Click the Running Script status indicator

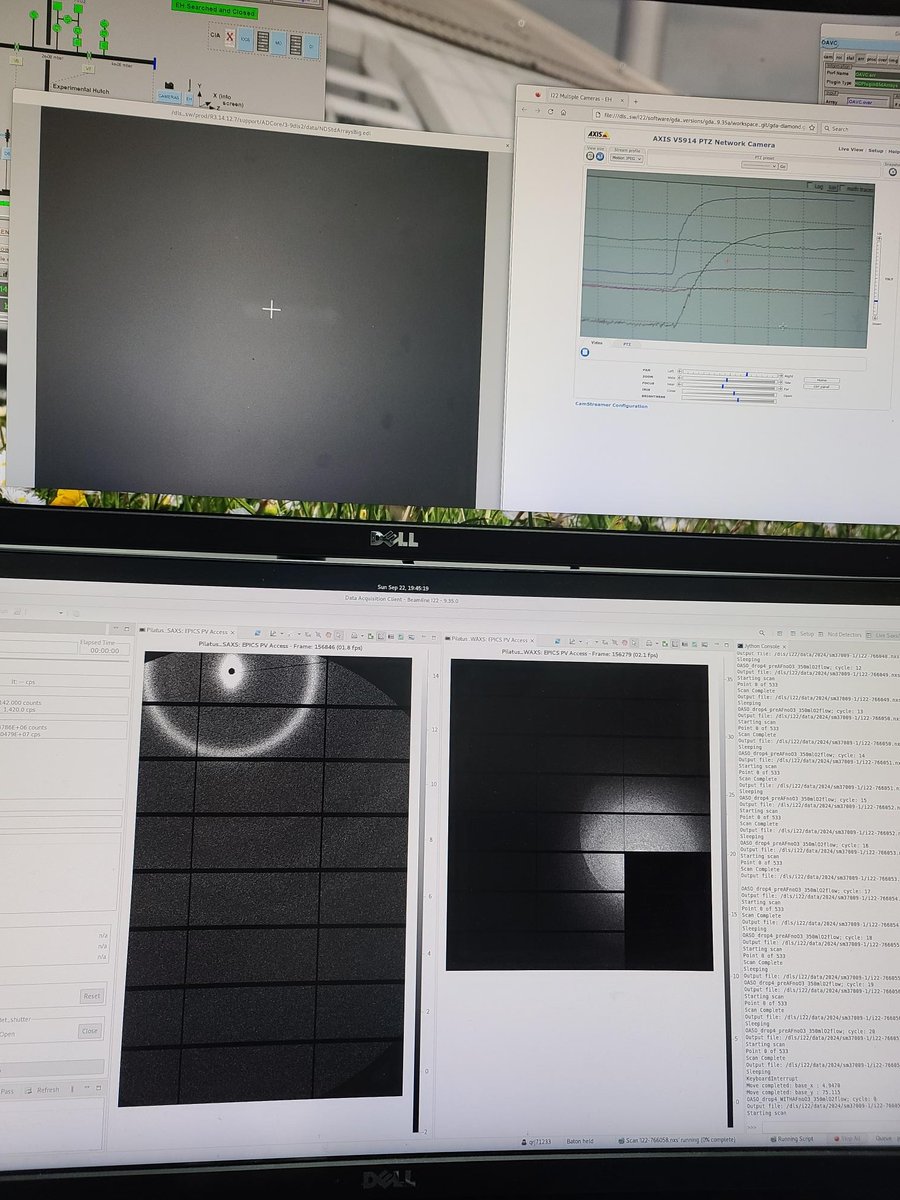[791, 1139]
